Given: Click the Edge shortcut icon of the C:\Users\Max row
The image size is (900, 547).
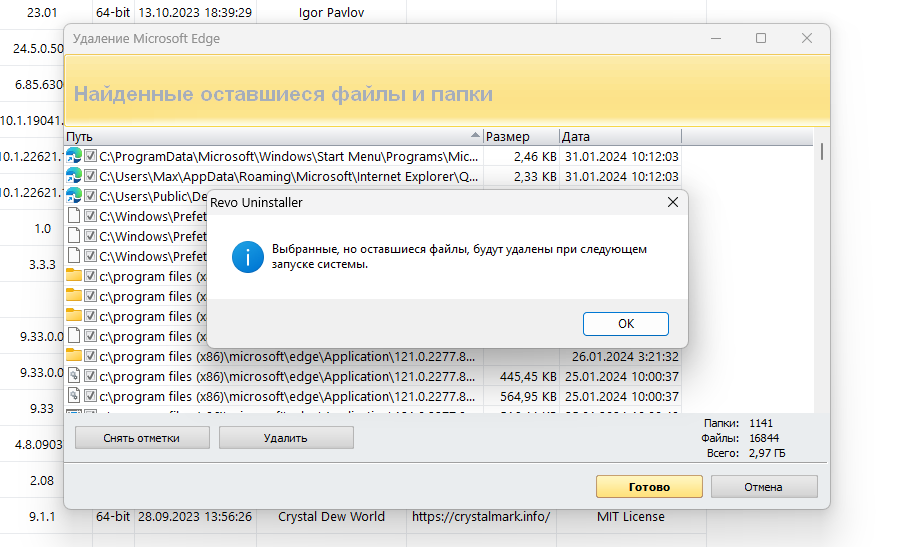Looking at the screenshot, I should pyautogui.click(x=73, y=176).
